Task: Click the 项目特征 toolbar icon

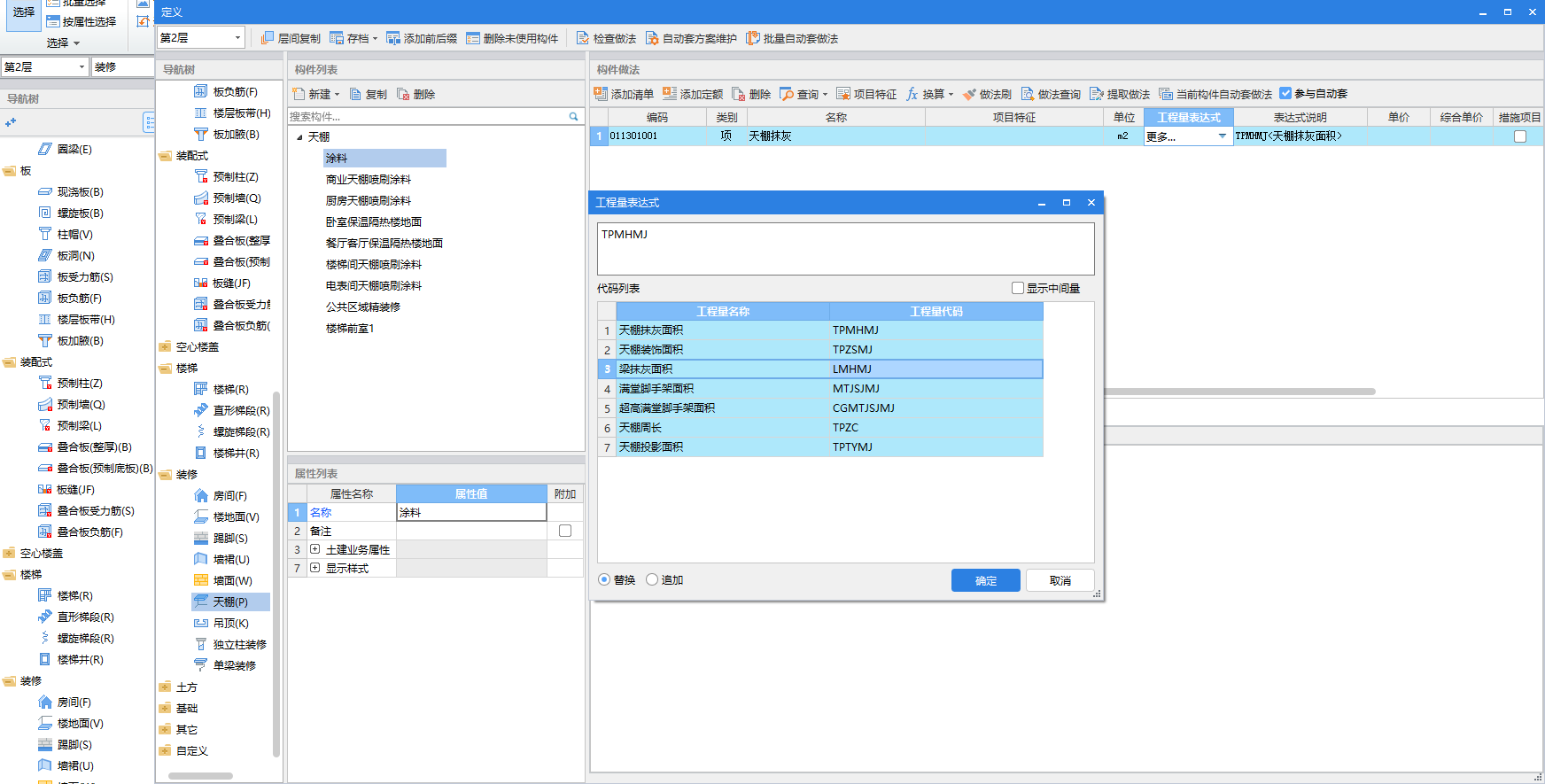Action: [843, 94]
